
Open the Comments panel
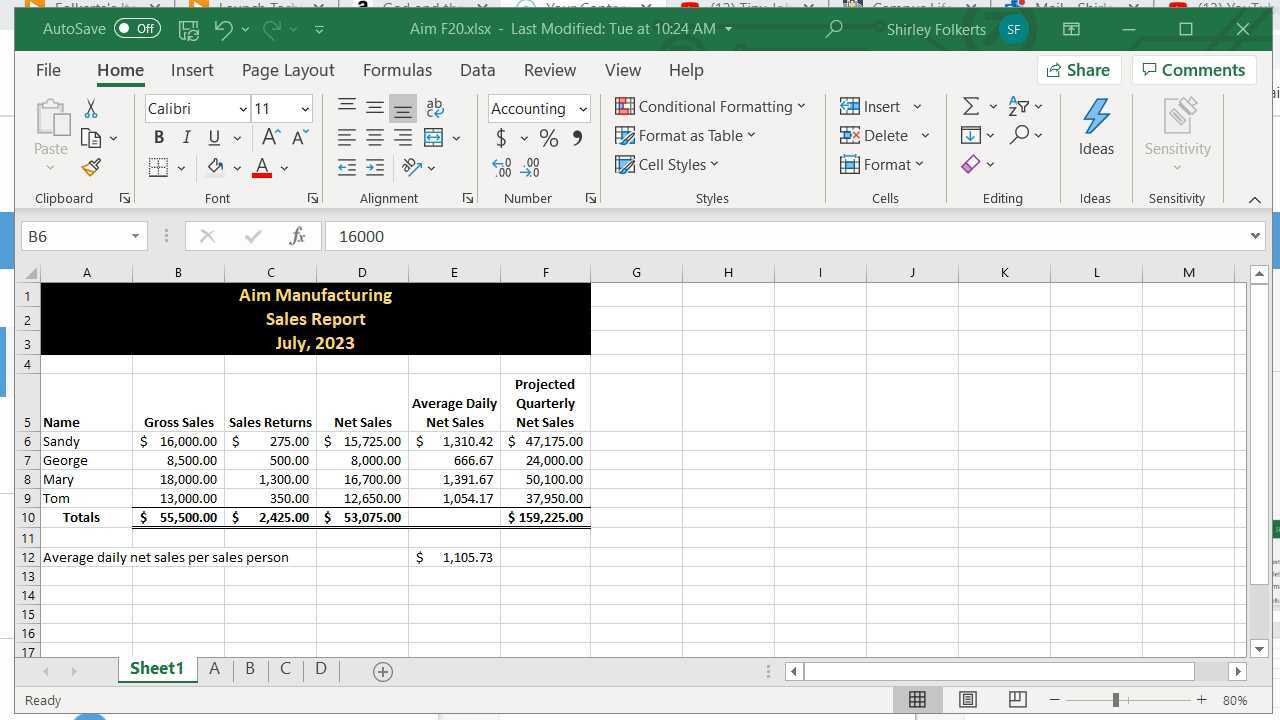click(x=1194, y=70)
